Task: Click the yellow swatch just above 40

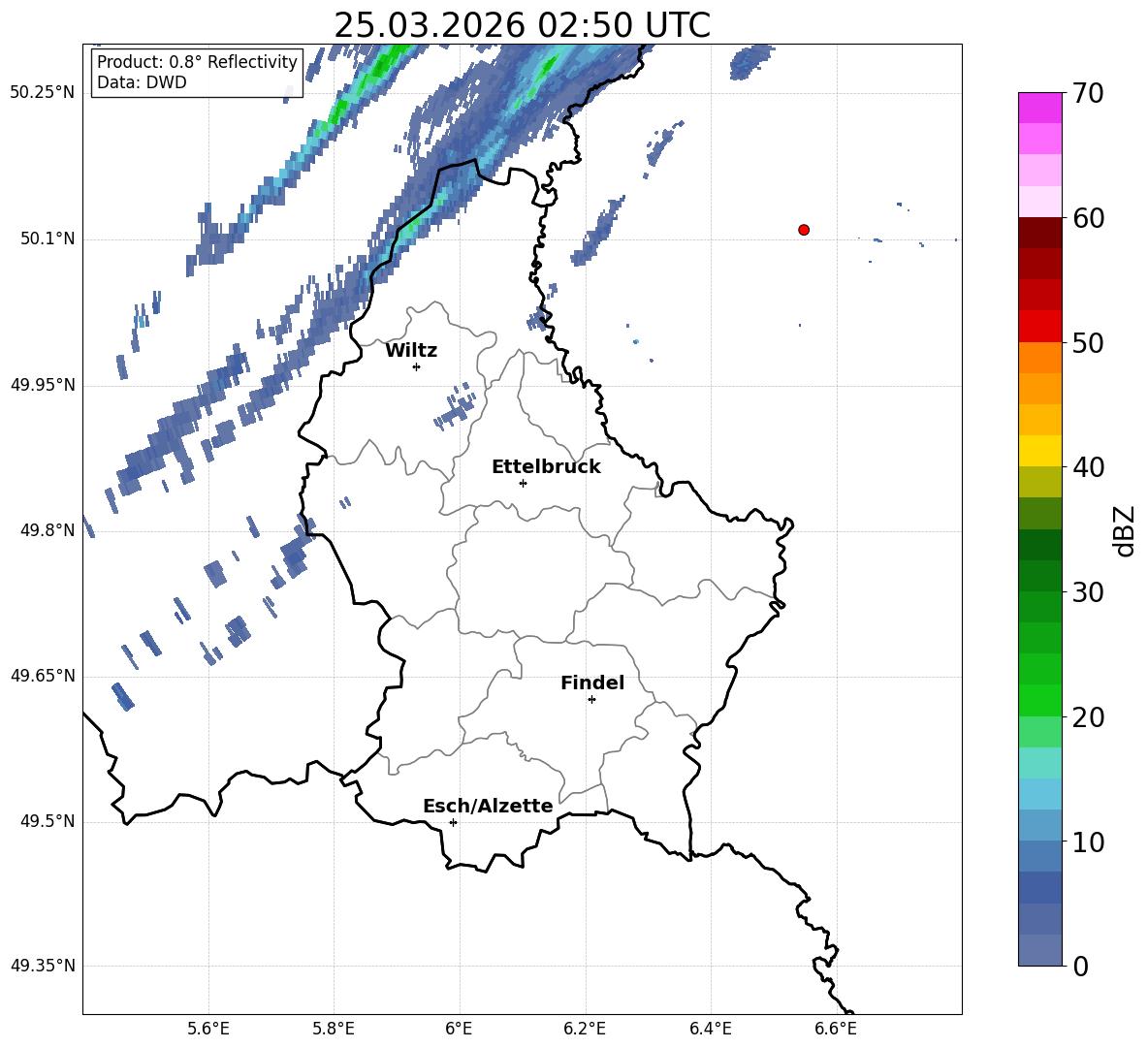Action: point(1039,451)
